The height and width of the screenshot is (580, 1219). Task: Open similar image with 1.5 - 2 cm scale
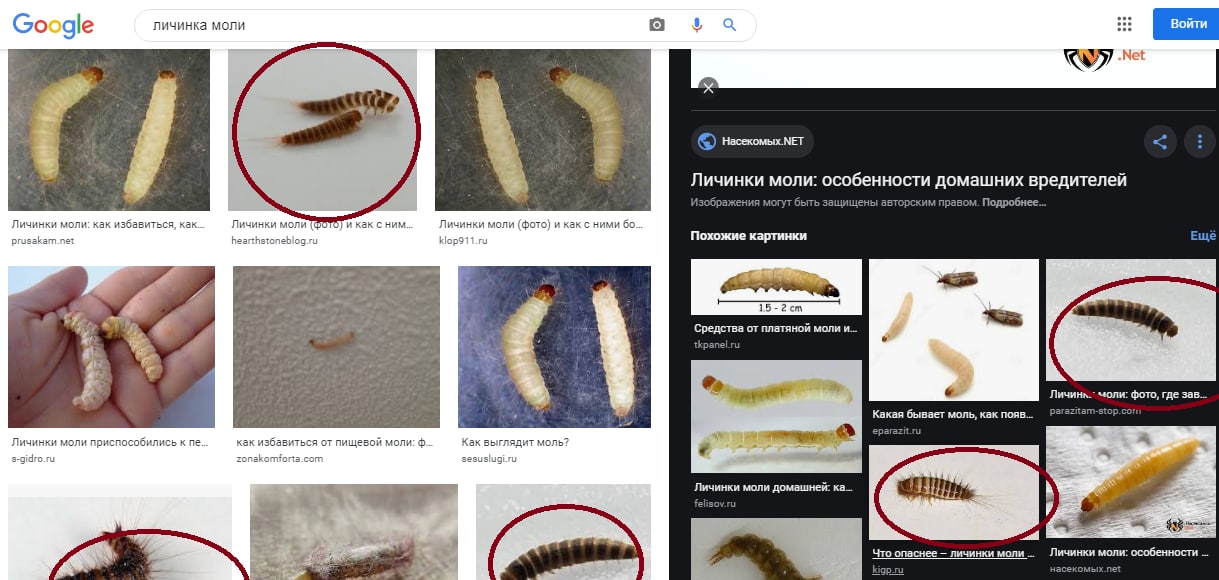776,287
